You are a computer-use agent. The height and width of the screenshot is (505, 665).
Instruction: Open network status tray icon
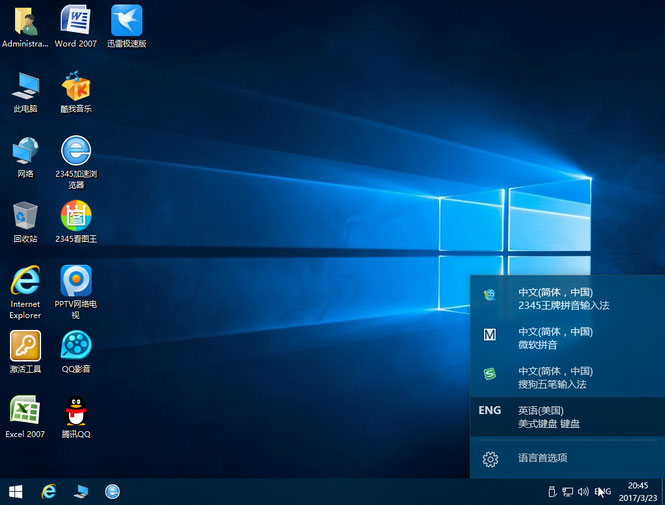pyautogui.click(x=567, y=492)
